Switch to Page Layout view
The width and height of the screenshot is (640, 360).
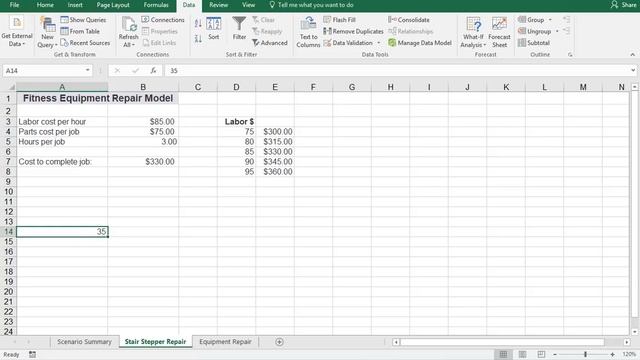(x=522, y=354)
